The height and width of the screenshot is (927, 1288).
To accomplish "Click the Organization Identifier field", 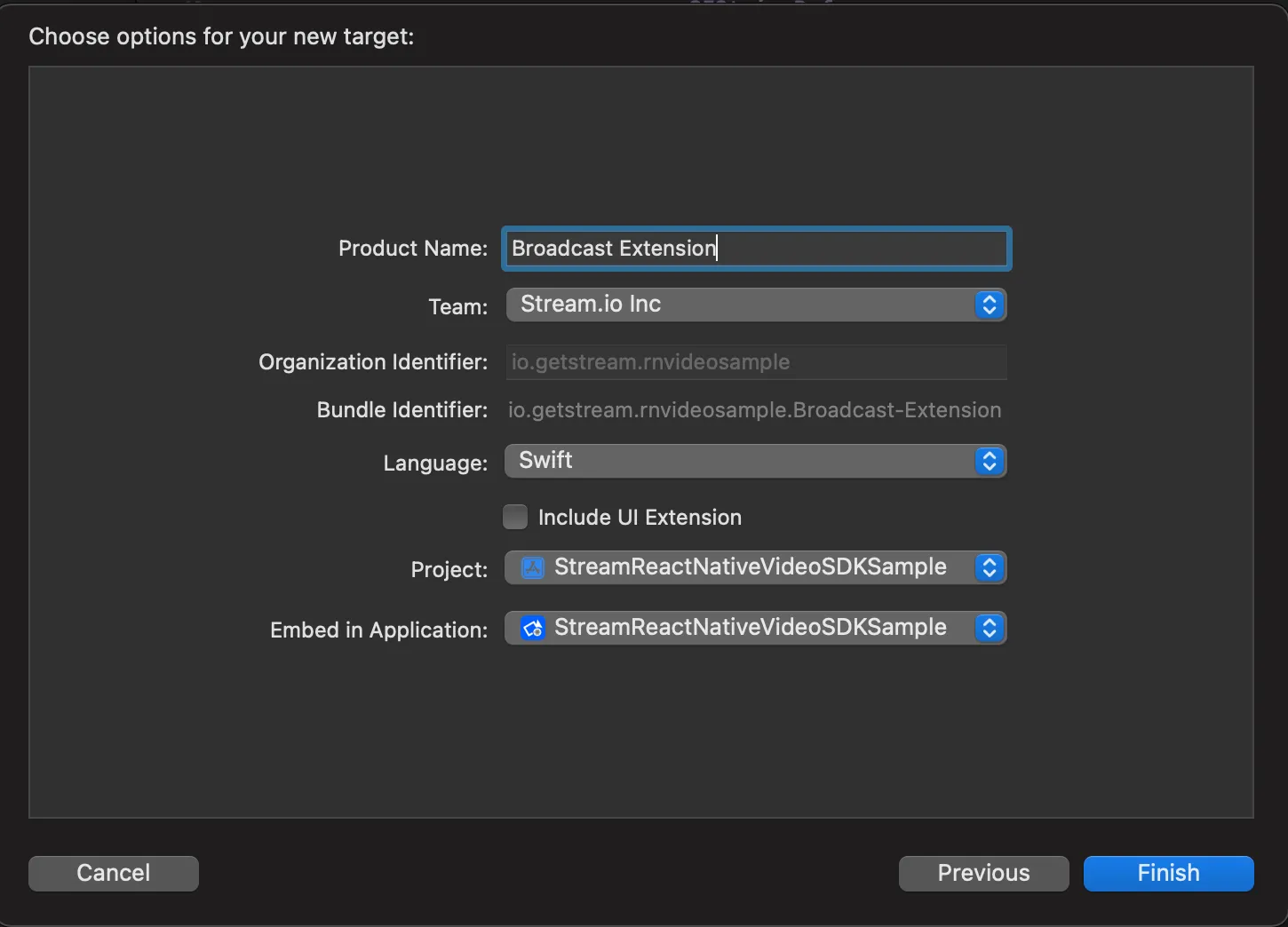I will [755, 362].
